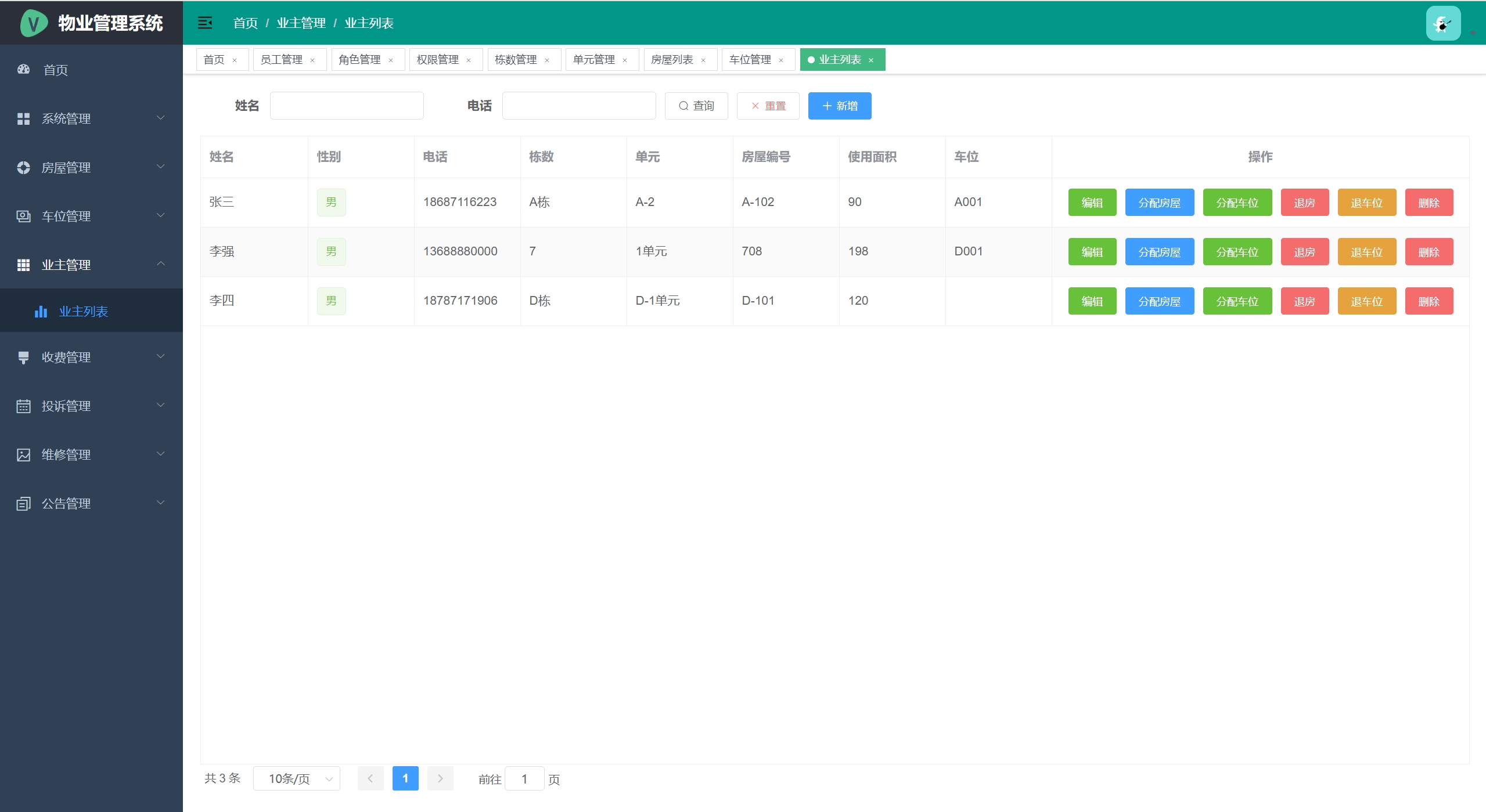Switch to the 房屋列表 tab
This screenshot has width=1486, height=812.
(x=672, y=60)
